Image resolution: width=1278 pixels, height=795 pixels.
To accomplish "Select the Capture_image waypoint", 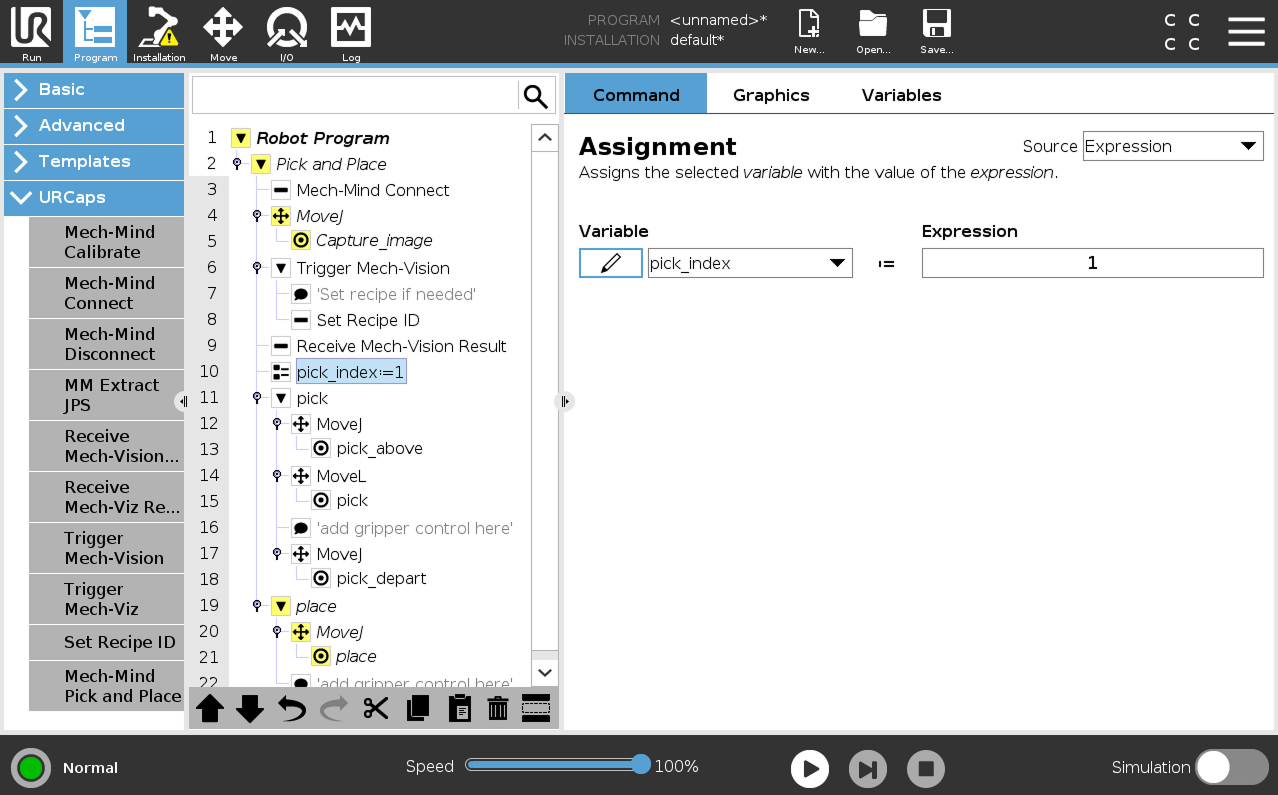I will pos(374,240).
